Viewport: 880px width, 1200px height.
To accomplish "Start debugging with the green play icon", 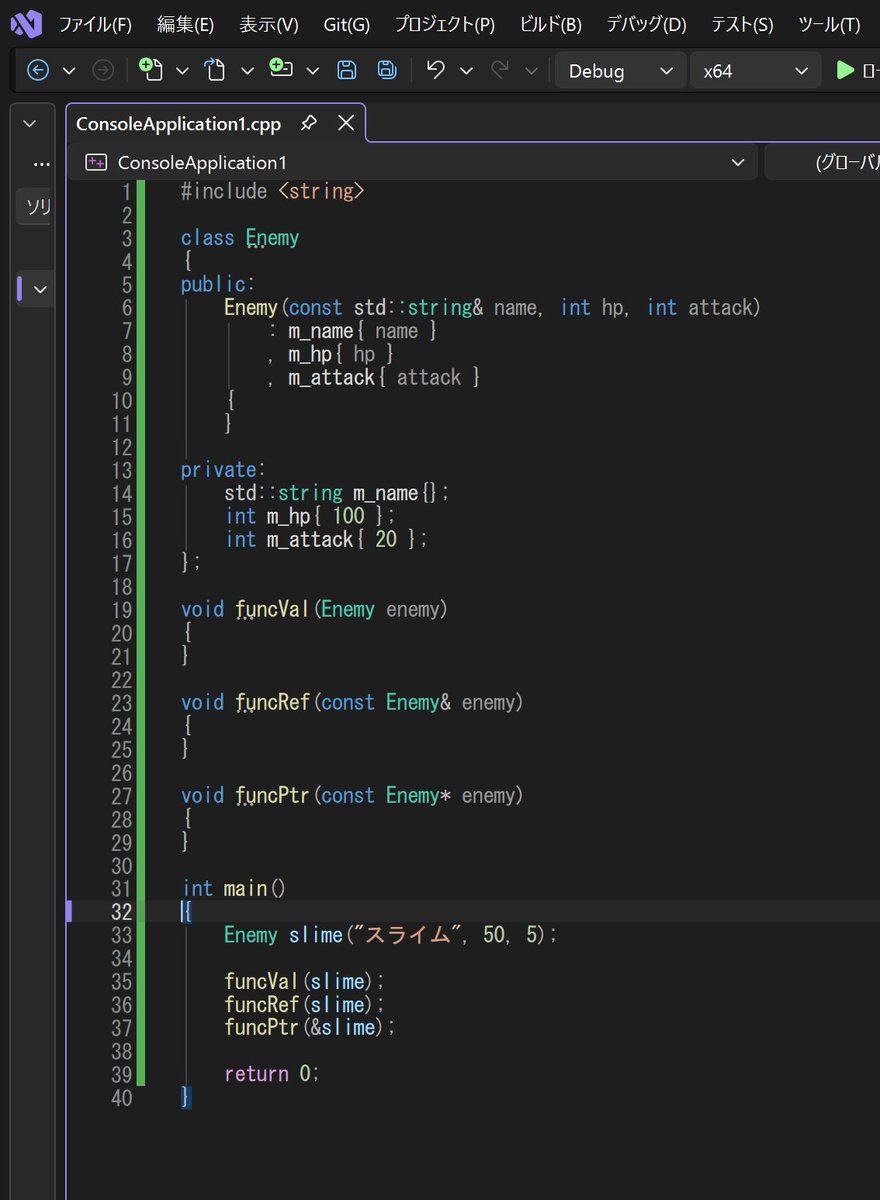I will click(845, 70).
